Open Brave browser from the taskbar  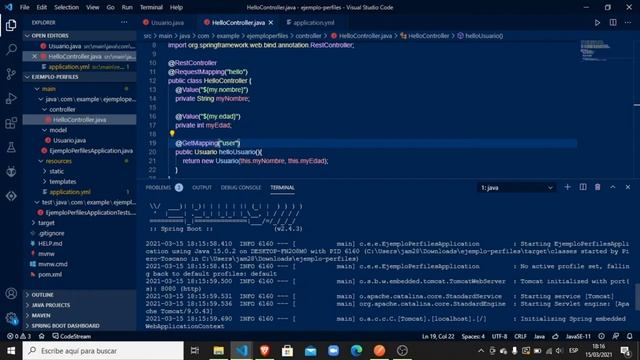[264, 351]
